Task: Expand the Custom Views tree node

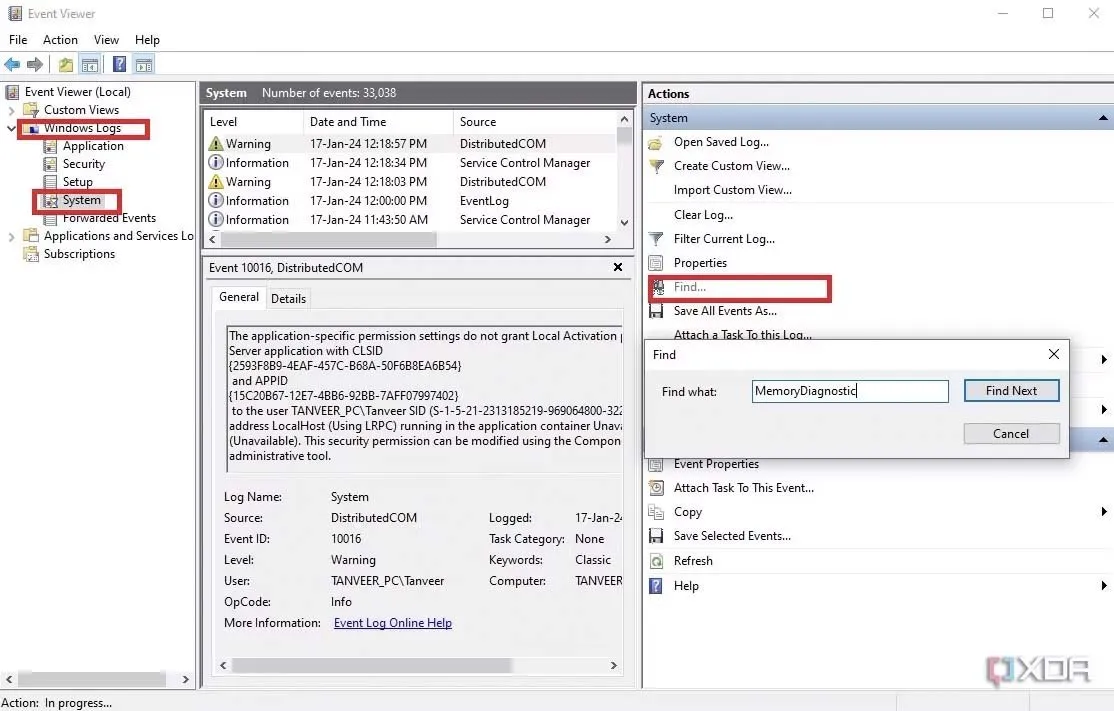Action: (x=12, y=110)
